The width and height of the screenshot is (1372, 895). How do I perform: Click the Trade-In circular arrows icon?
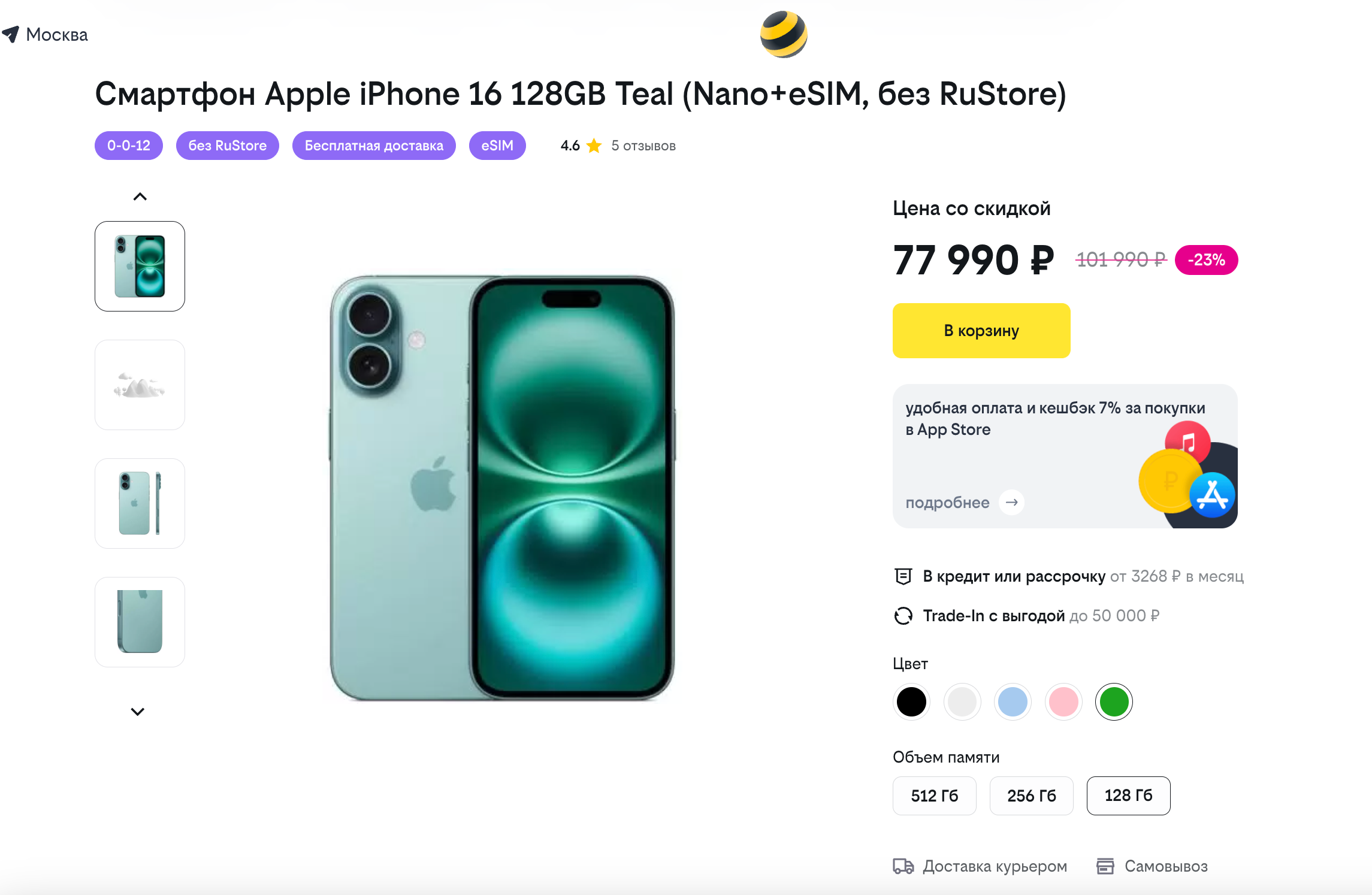tap(903, 616)
